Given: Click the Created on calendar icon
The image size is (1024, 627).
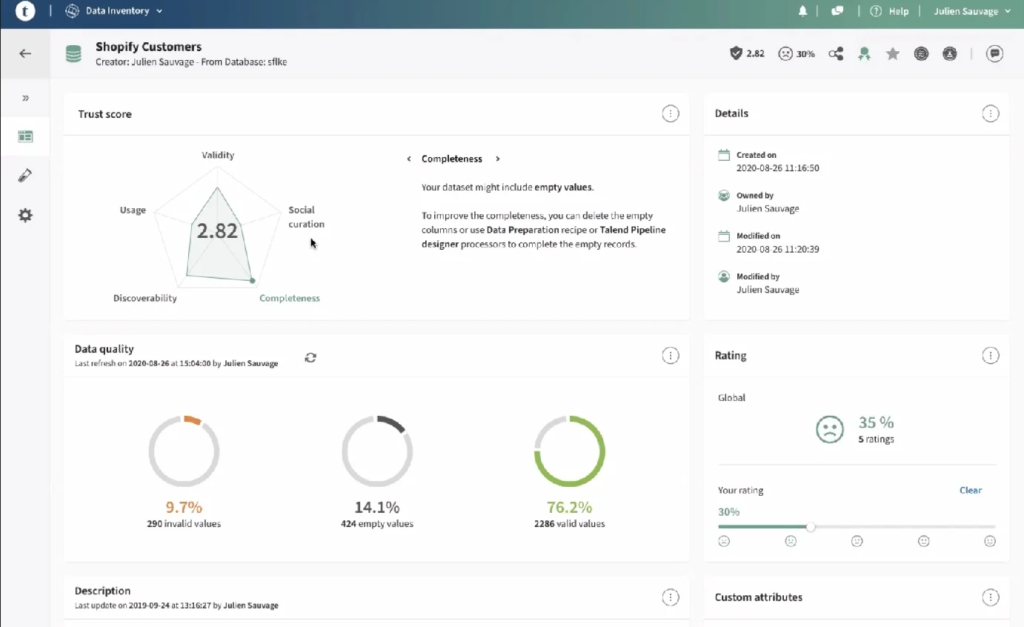Looking at the screenshot, I should coord(724,155).
